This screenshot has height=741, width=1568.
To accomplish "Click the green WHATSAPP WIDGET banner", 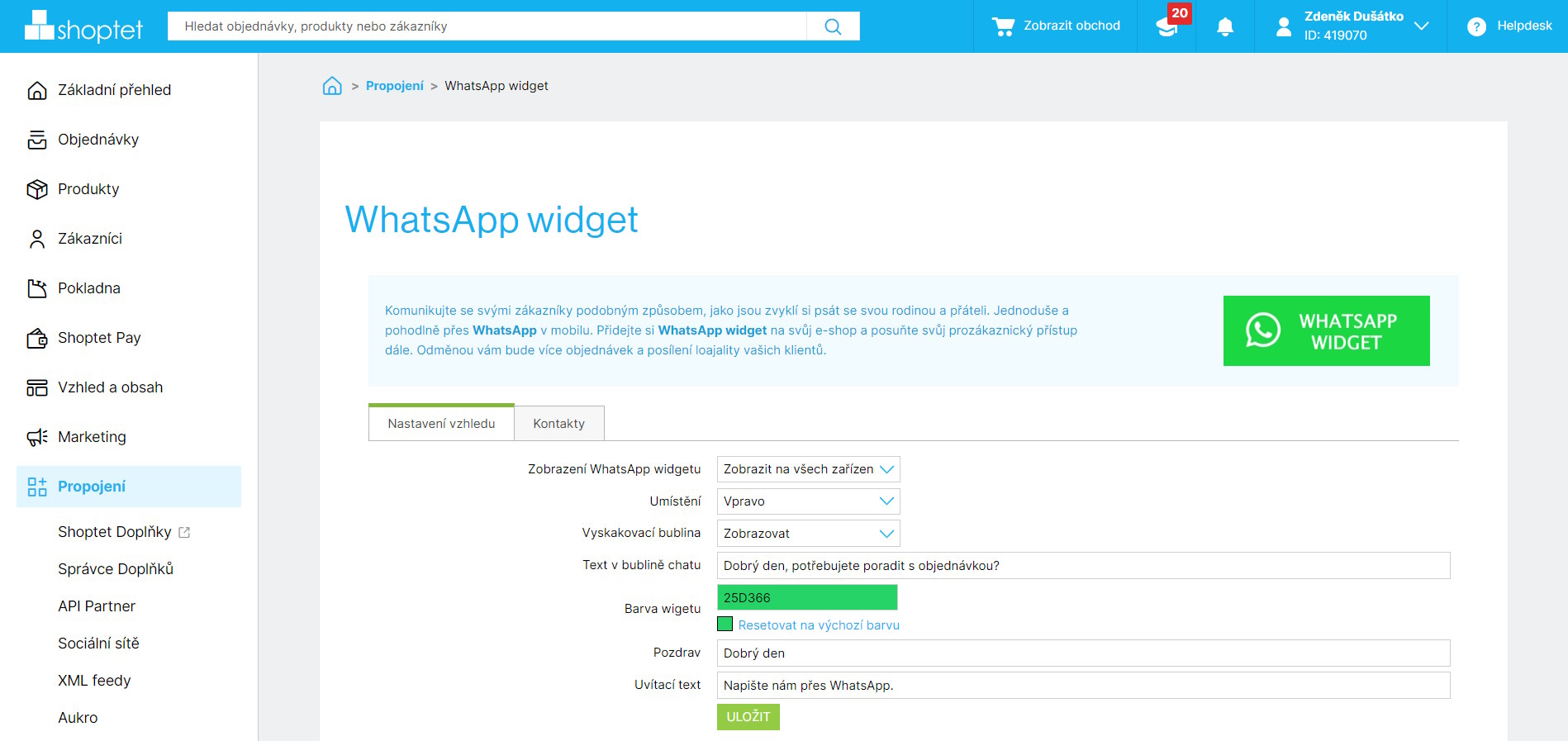I will coord(1327,330).
